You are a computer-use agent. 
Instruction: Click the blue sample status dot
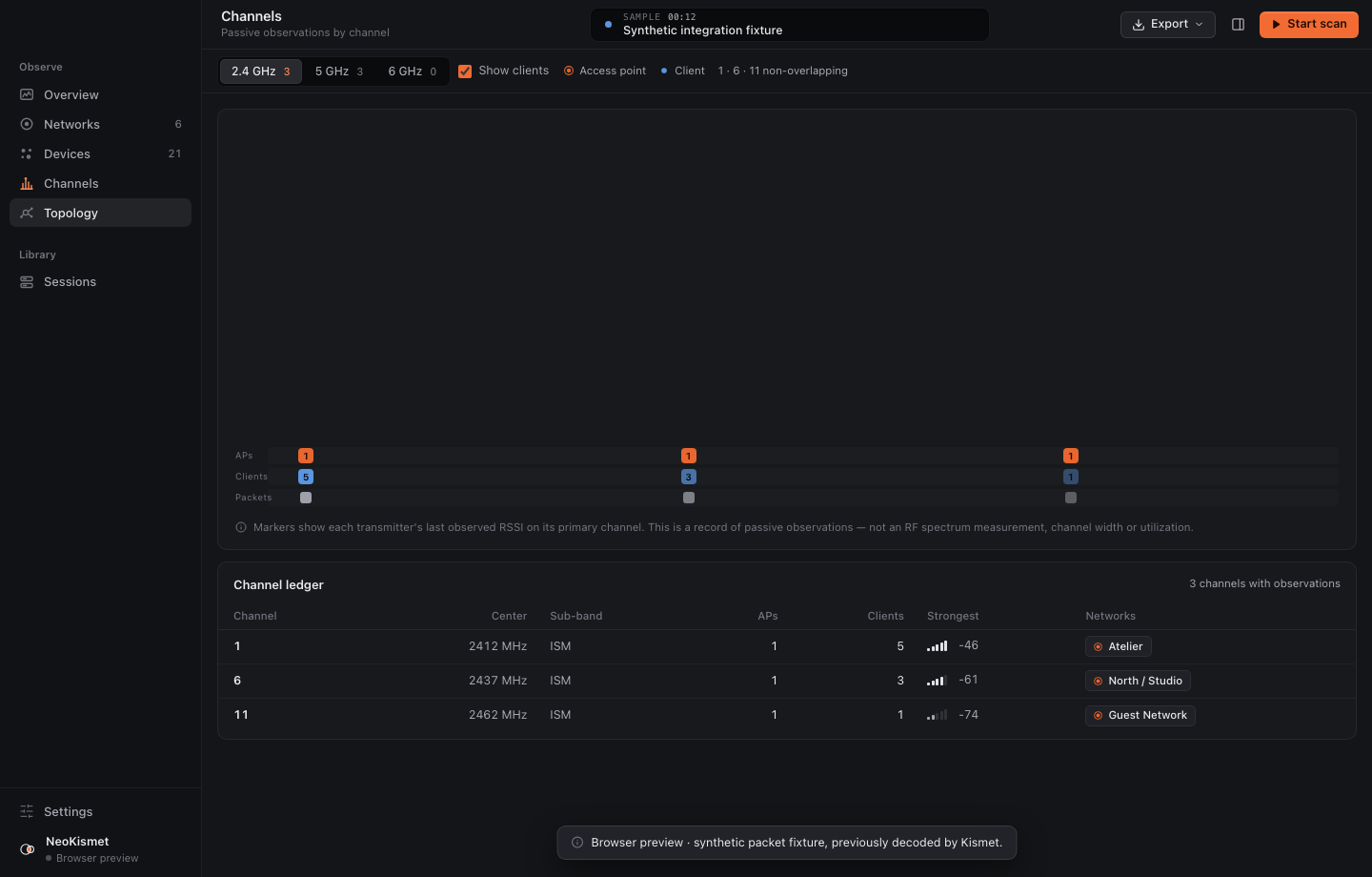coord(608,24)
